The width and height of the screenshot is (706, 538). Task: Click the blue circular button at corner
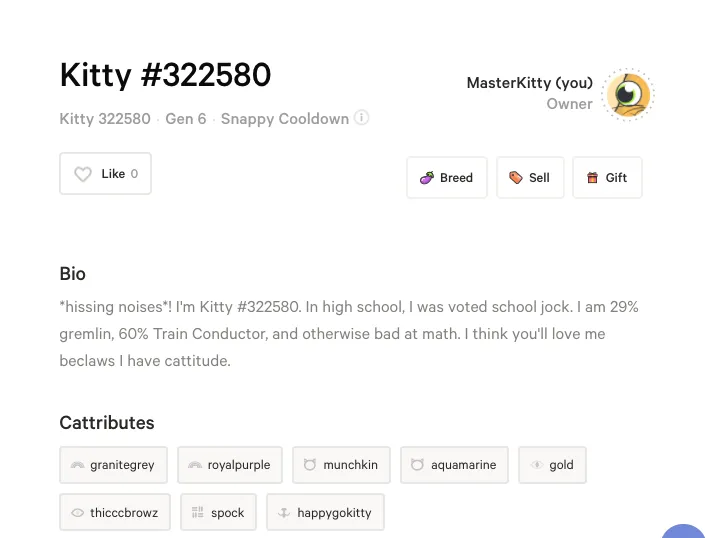[x=683, y=531]
